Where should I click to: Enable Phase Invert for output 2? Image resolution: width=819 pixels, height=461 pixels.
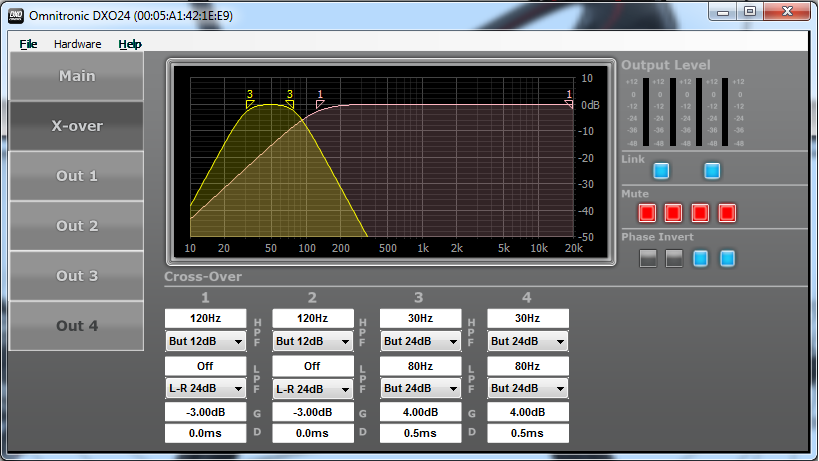click(674, 258)
